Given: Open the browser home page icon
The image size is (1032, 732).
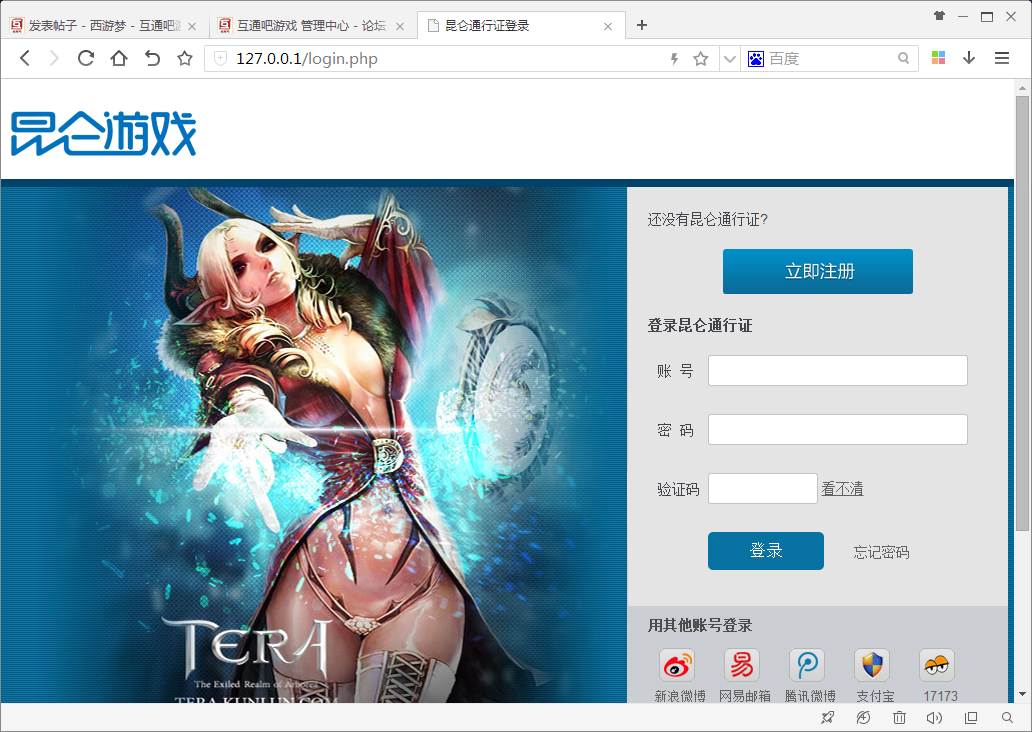Looking at the screenshot, I should [119, 59].
